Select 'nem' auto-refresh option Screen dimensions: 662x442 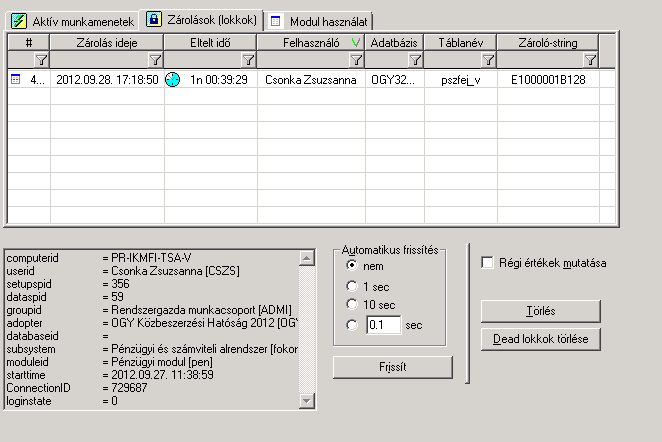coord(352,266)
